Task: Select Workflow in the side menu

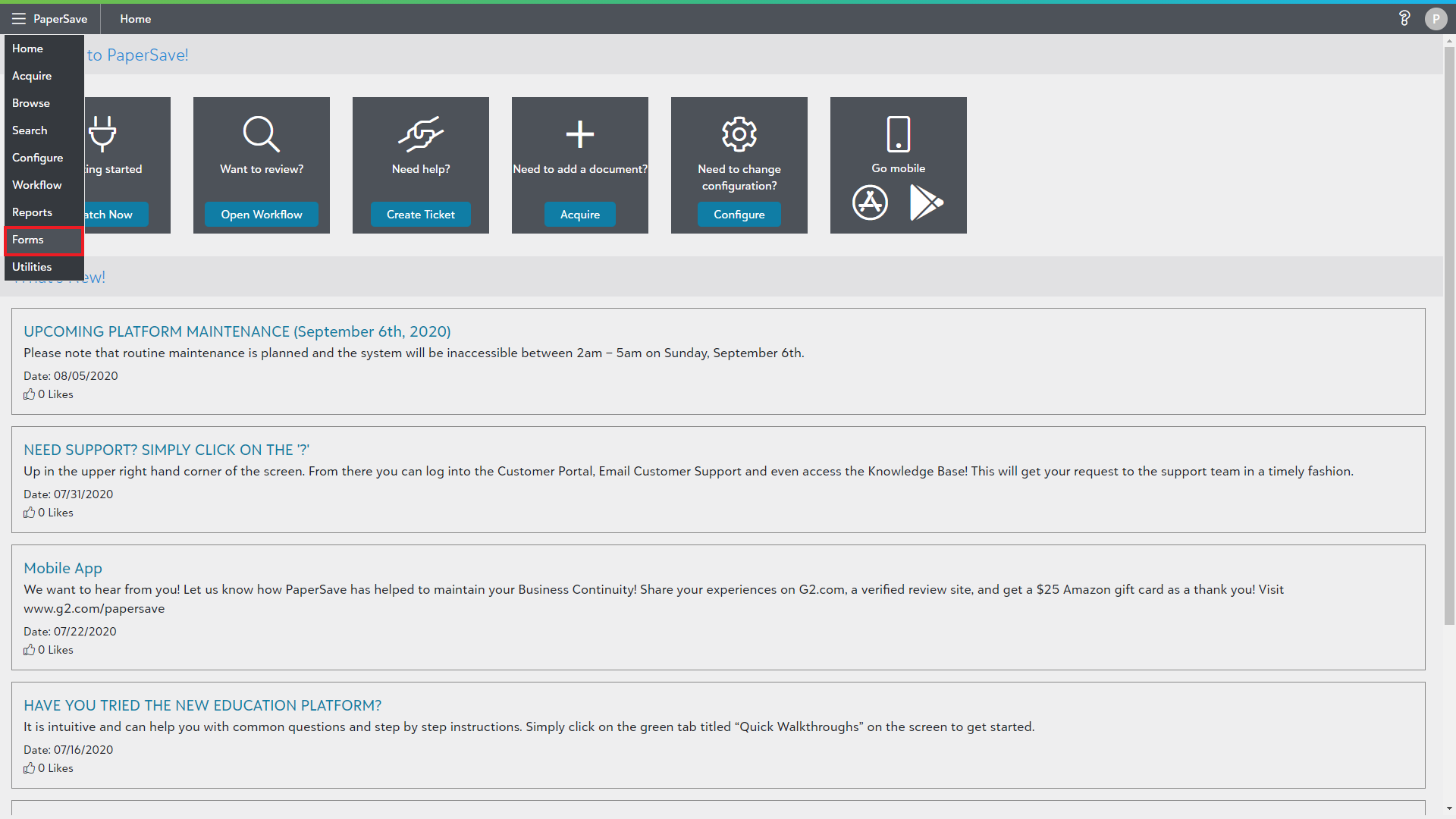Action: click(44, 185)
